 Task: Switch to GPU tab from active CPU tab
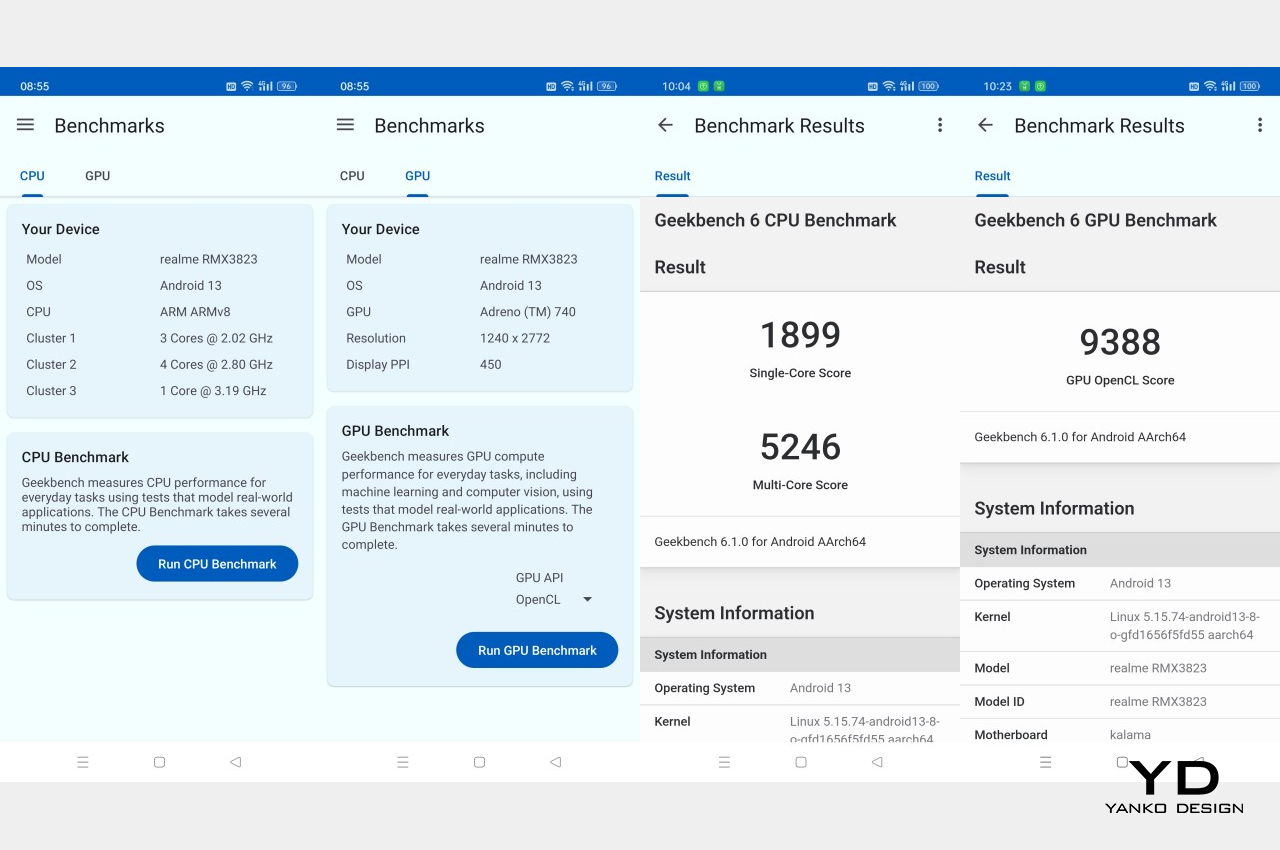click(x=97, y=176)
